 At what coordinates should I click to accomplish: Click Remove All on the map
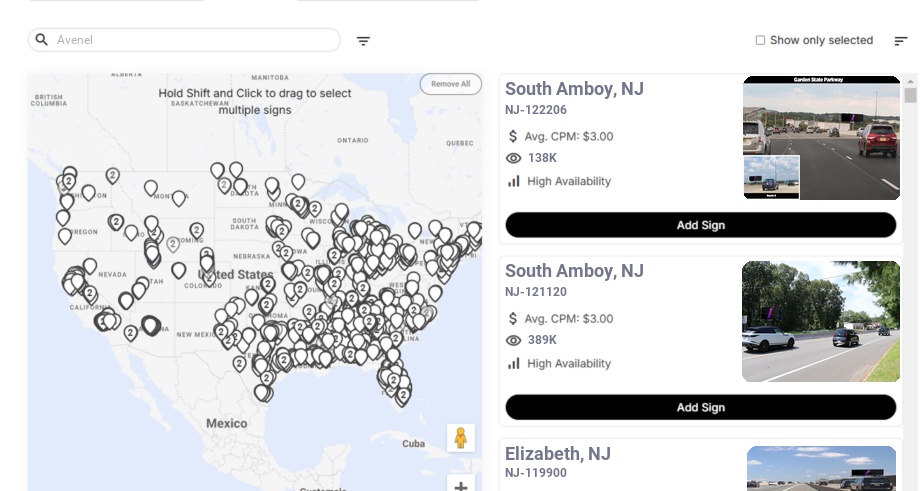tap(451, 84)
